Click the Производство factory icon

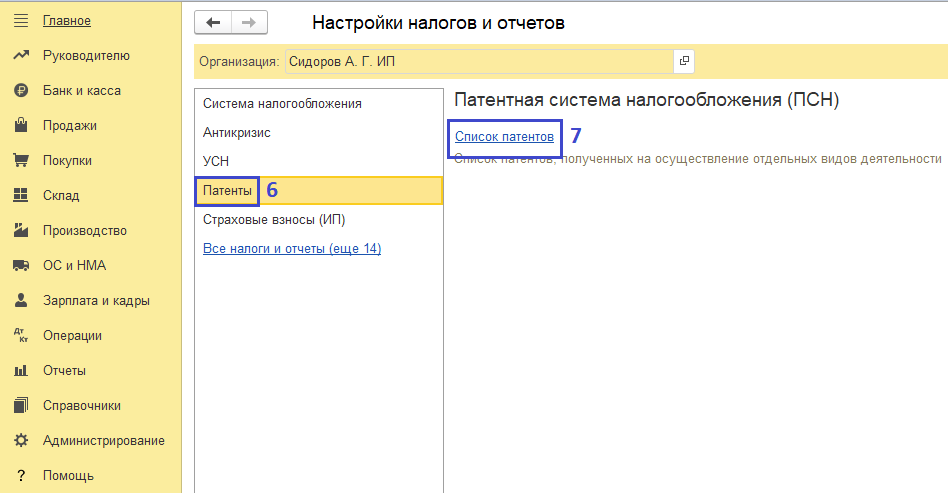coord(20,231)
